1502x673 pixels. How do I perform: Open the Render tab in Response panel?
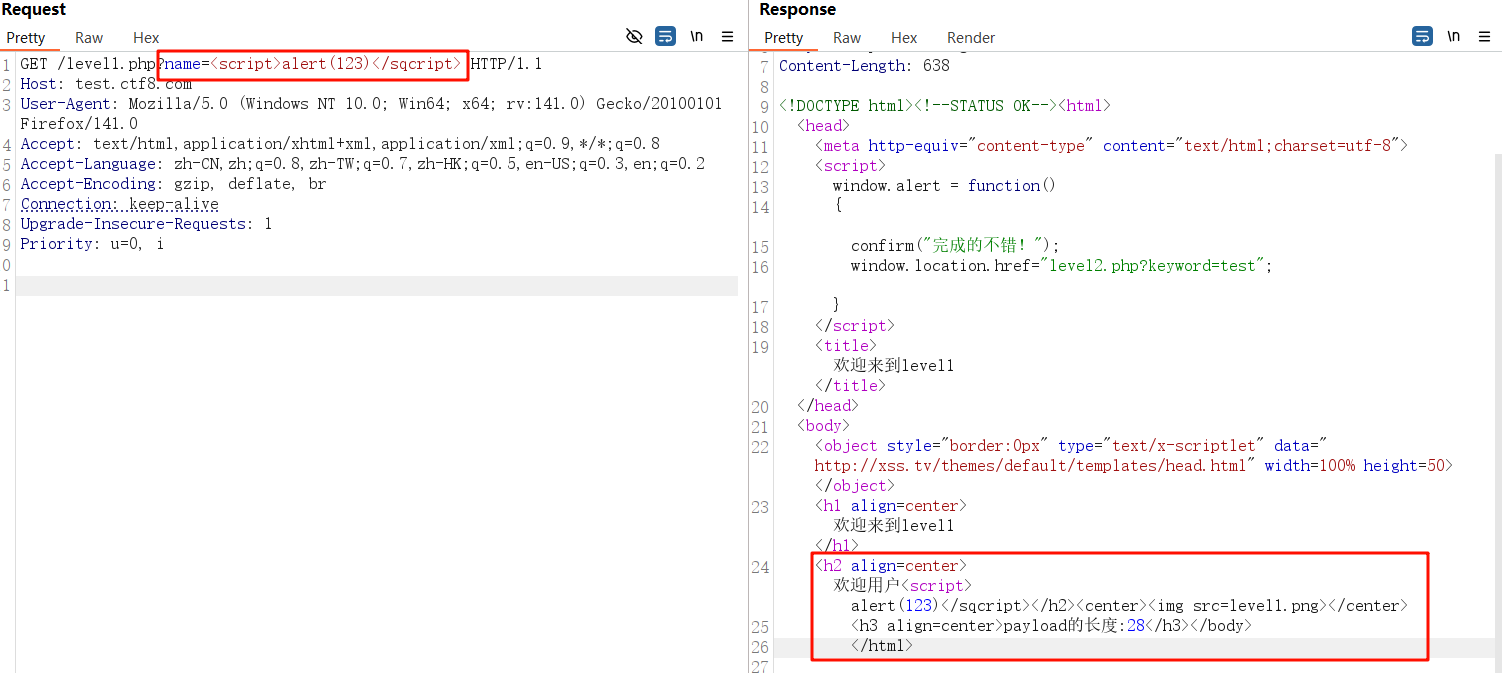(x=971, y=38)
